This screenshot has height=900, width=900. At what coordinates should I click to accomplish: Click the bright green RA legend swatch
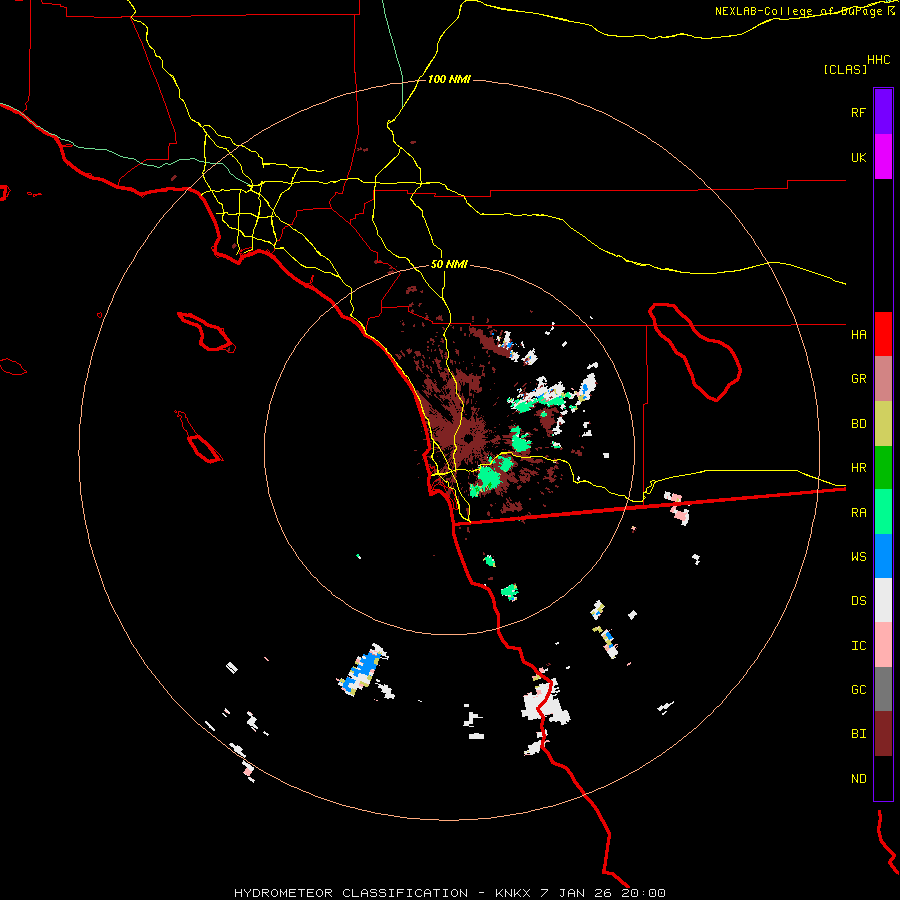pyautogui.click(x=883, y=512)
